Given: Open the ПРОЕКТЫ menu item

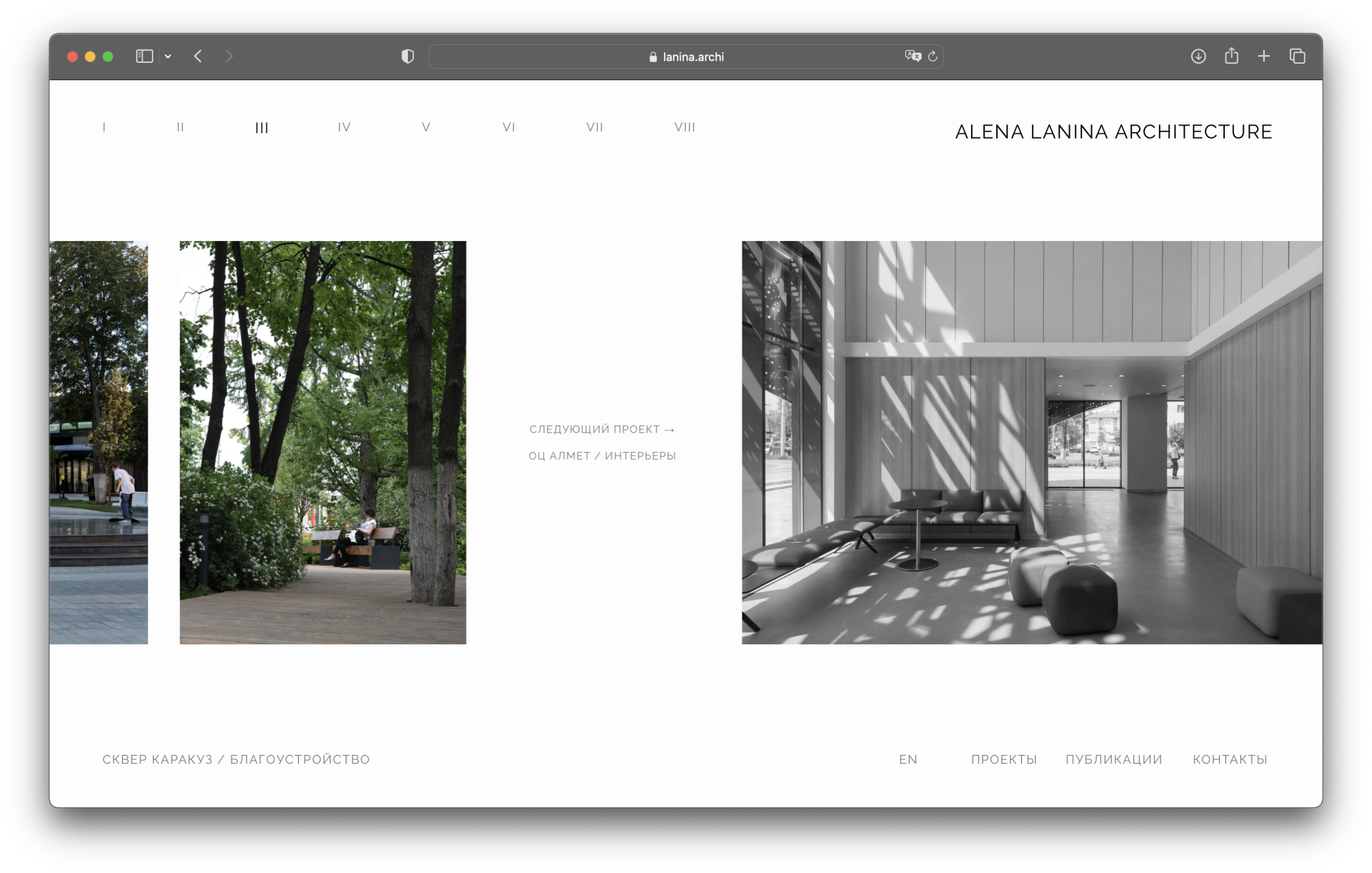Looking at the screenshot, I should pos(1003,759).
